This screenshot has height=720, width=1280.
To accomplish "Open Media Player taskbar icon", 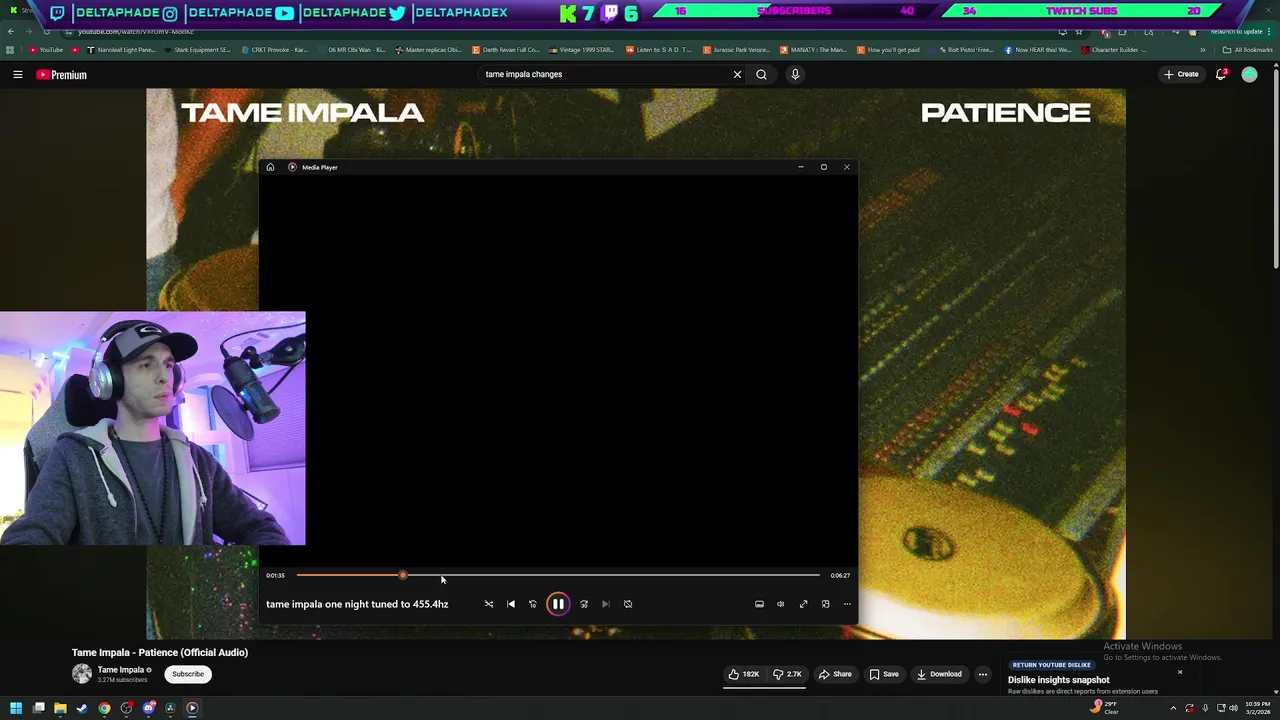I will click(192, 708).
